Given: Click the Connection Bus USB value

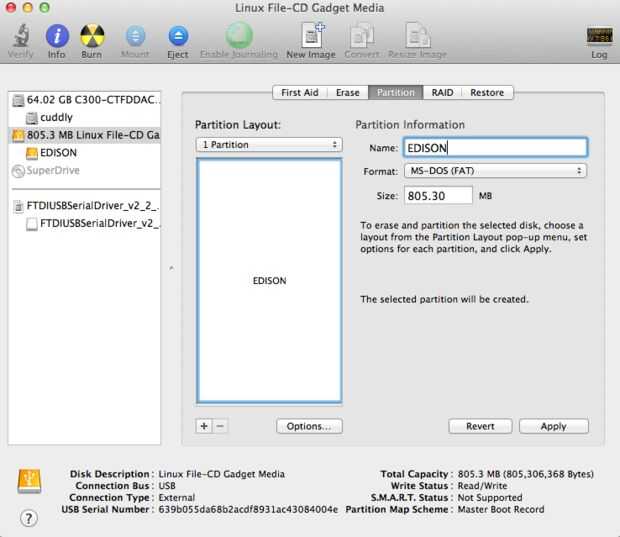Looking at the screenshot, I should tap(167, 486).
